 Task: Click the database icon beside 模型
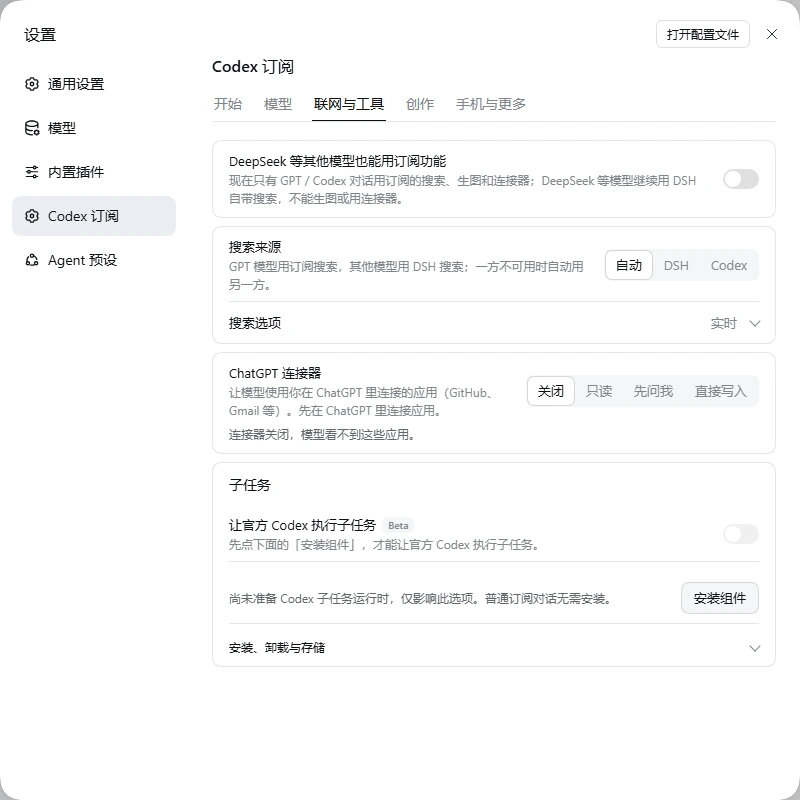32,128
